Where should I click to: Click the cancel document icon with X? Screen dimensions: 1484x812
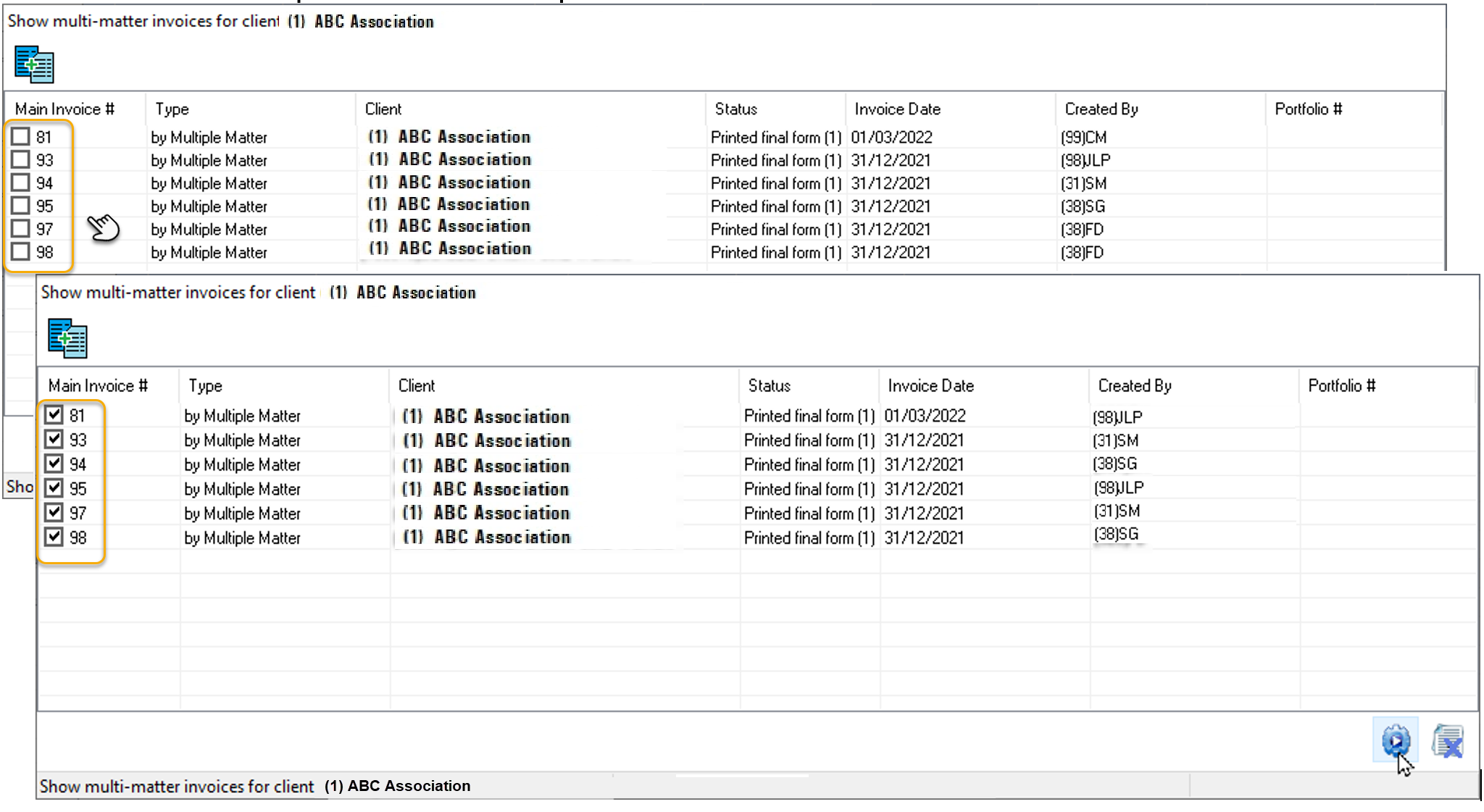(1448, 741)
